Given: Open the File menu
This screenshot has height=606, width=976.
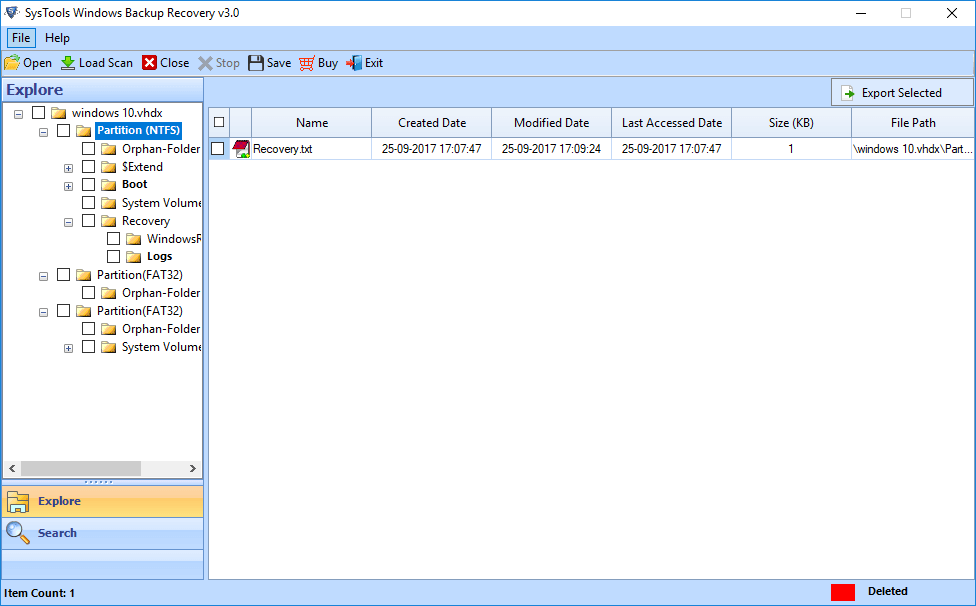Looking at the screenshot, I should [x=21, y=38].
